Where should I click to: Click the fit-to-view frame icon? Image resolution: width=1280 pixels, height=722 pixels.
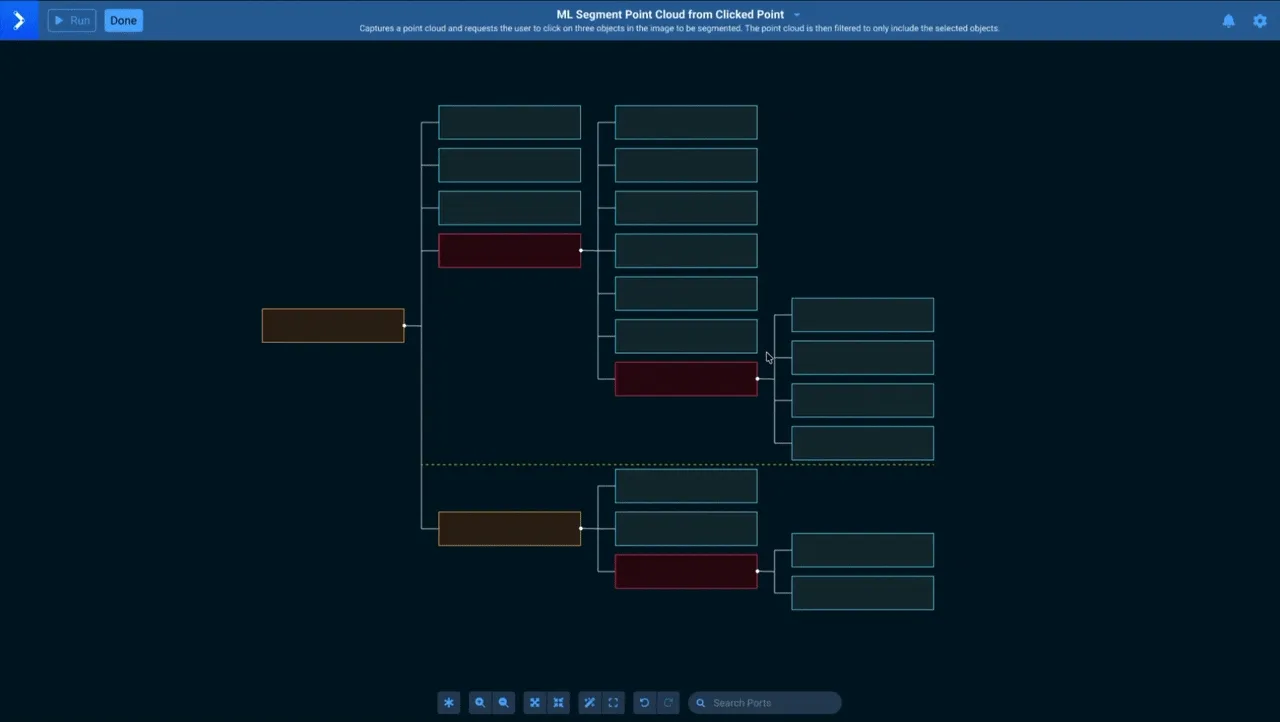coord(613,702)
